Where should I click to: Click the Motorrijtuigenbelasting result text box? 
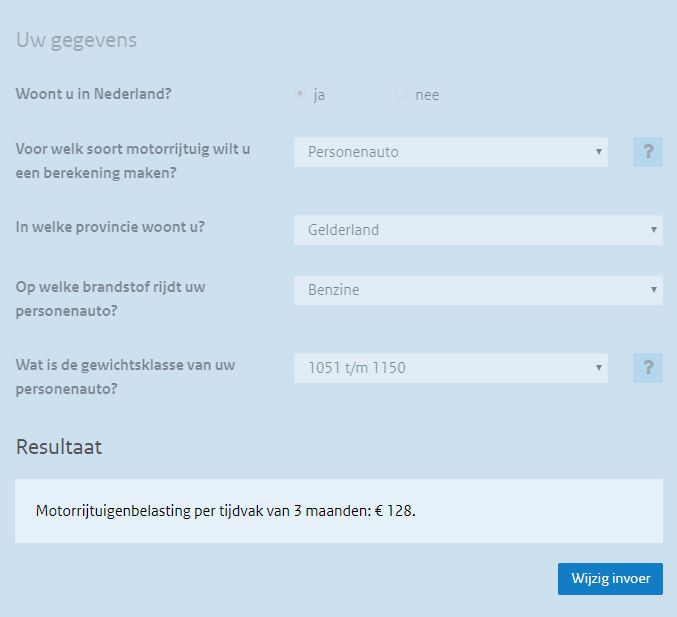[338, 511]
